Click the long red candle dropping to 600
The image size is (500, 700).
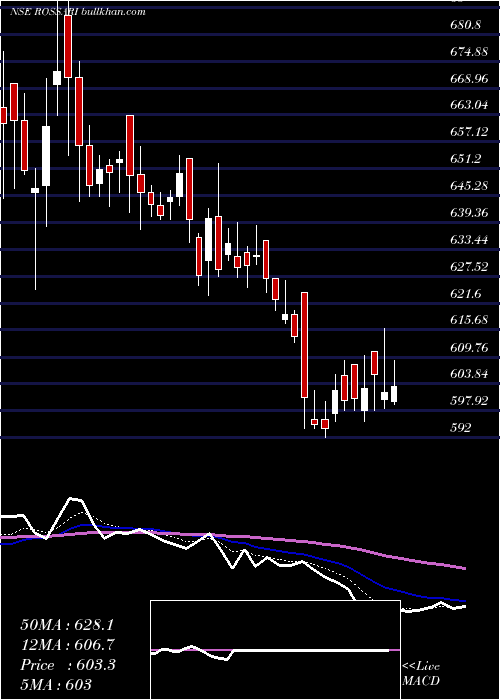click(304, 345)
